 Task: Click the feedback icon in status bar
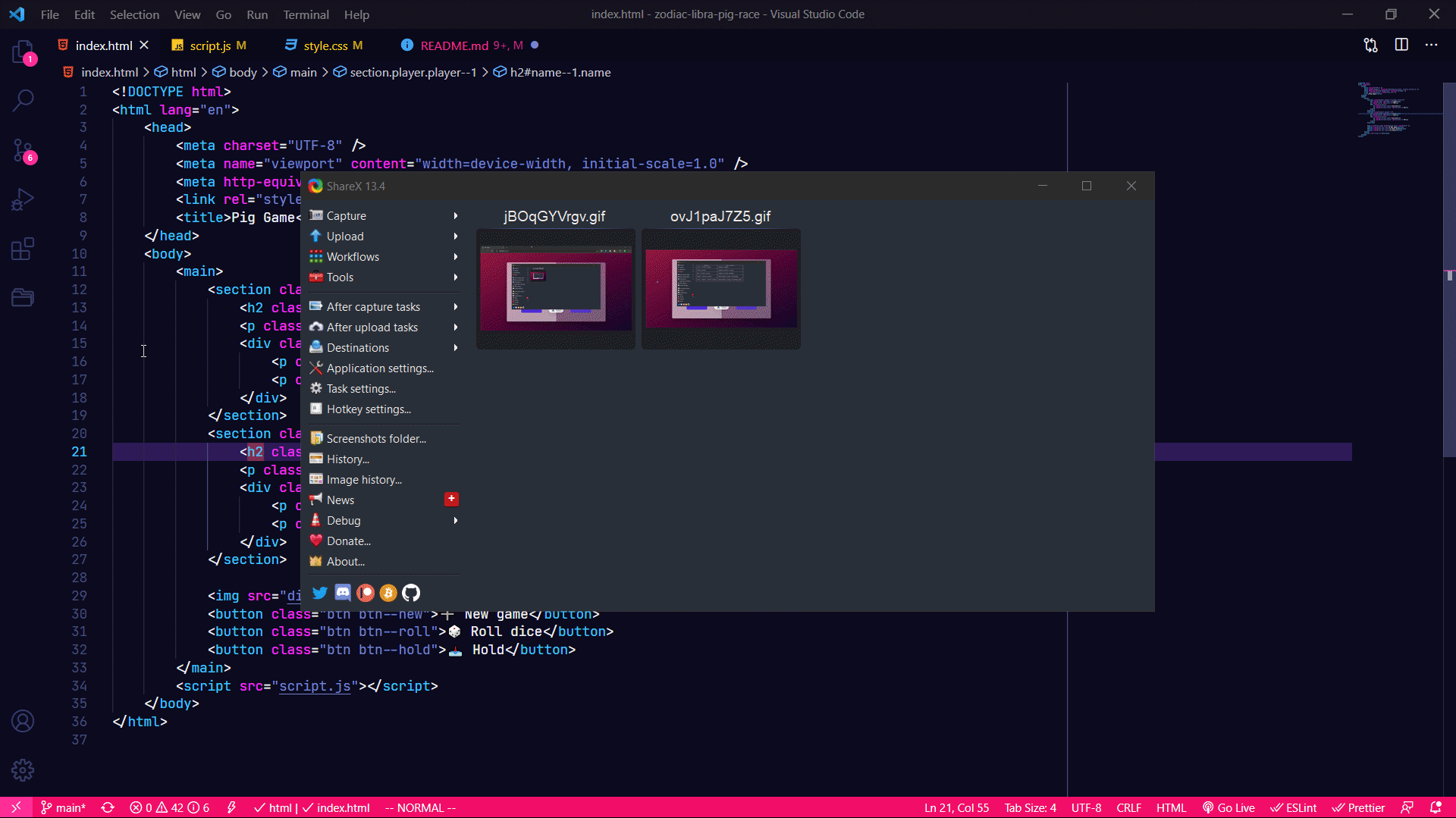(x=1407, y=807)
